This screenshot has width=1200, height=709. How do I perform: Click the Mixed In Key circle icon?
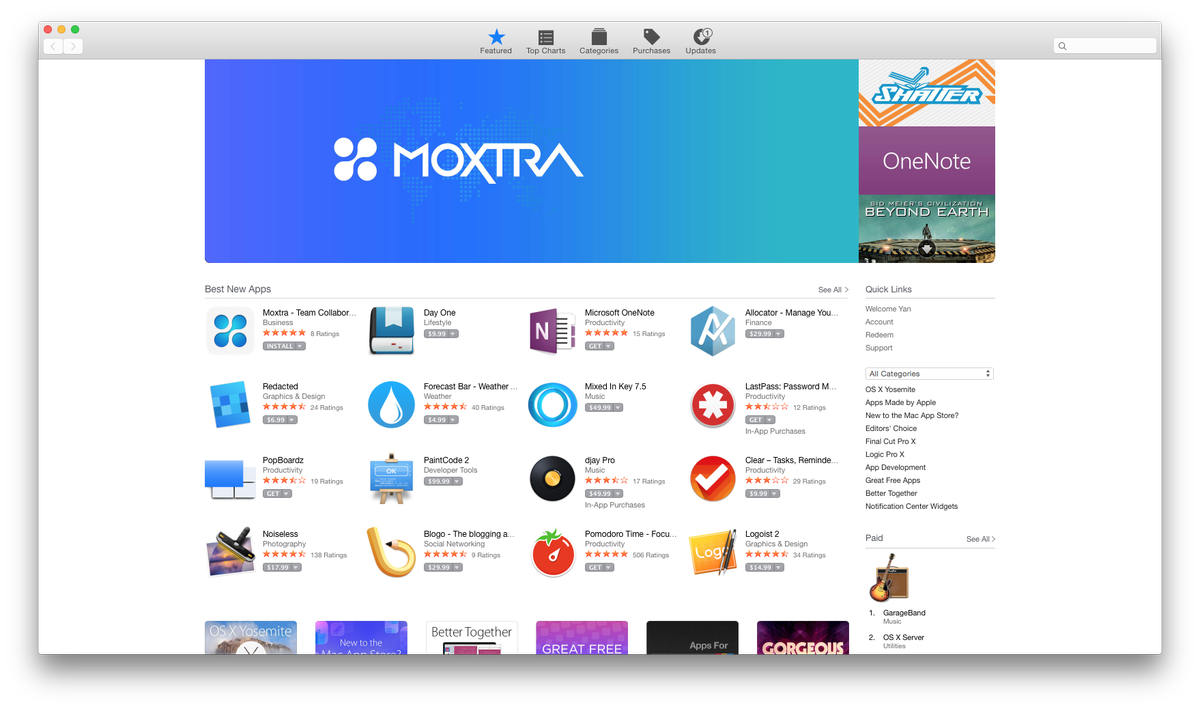coord(552,404)
